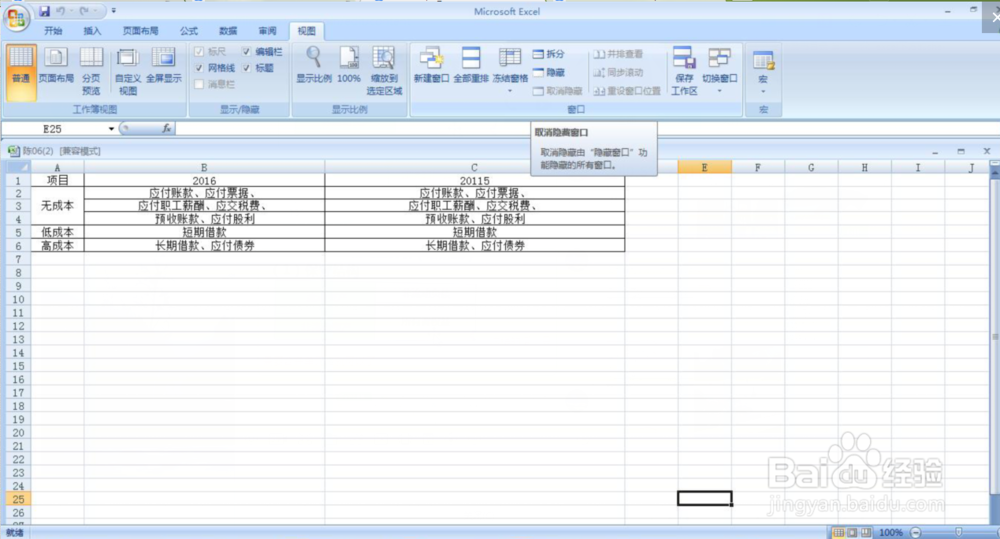Image resolution: width=1000 pixels, height=539 pixels.
Task: Open Macros (宏) dropdown
Action: [x=763, y=72]
